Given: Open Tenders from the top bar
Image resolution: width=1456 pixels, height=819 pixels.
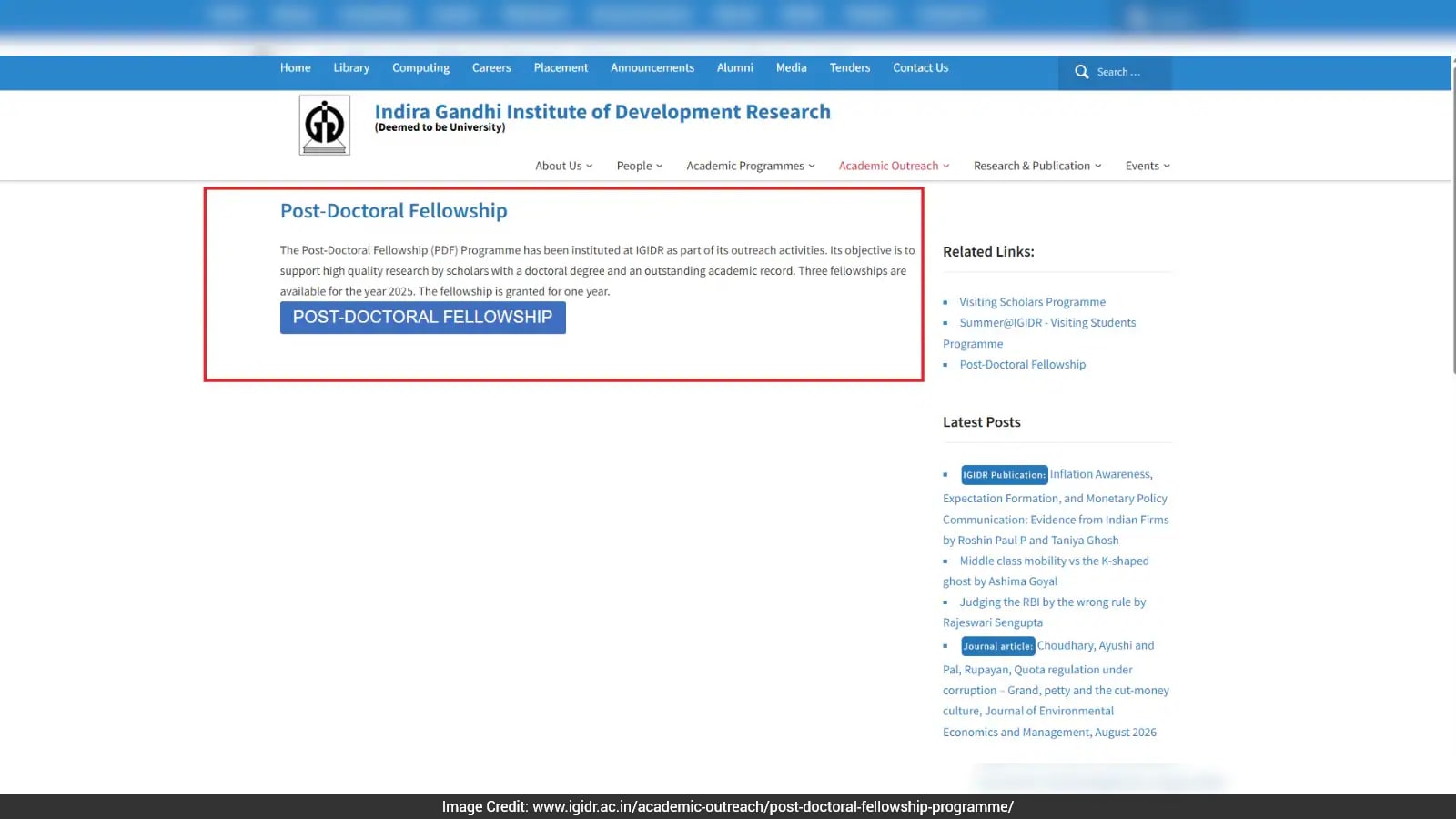Looking at the screenshot, I should (850, 68).
